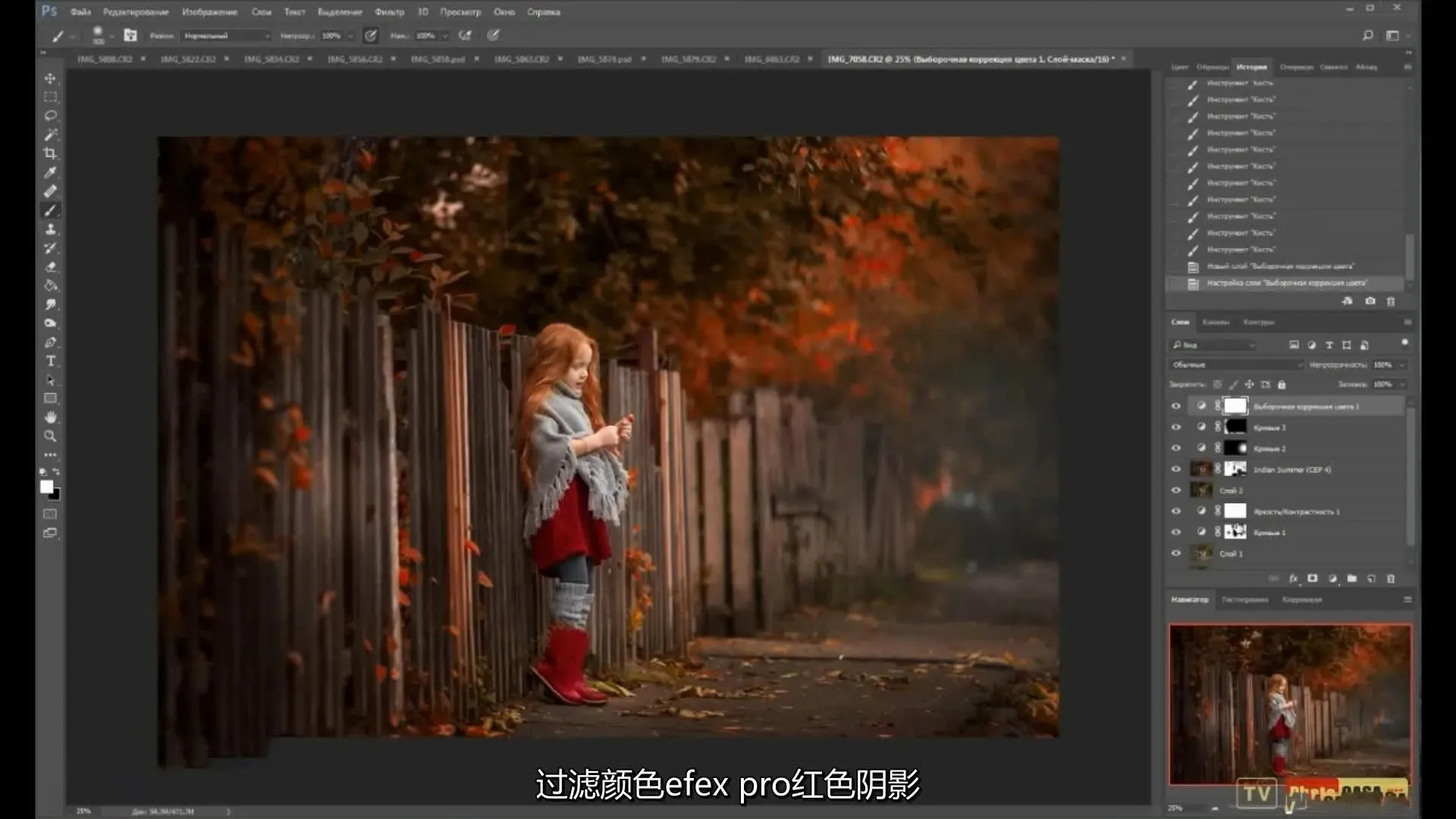Viewport: 1456px width, 819px height.
Task: Switch to the IMG_5878.psd document tab
Action: 604,59
